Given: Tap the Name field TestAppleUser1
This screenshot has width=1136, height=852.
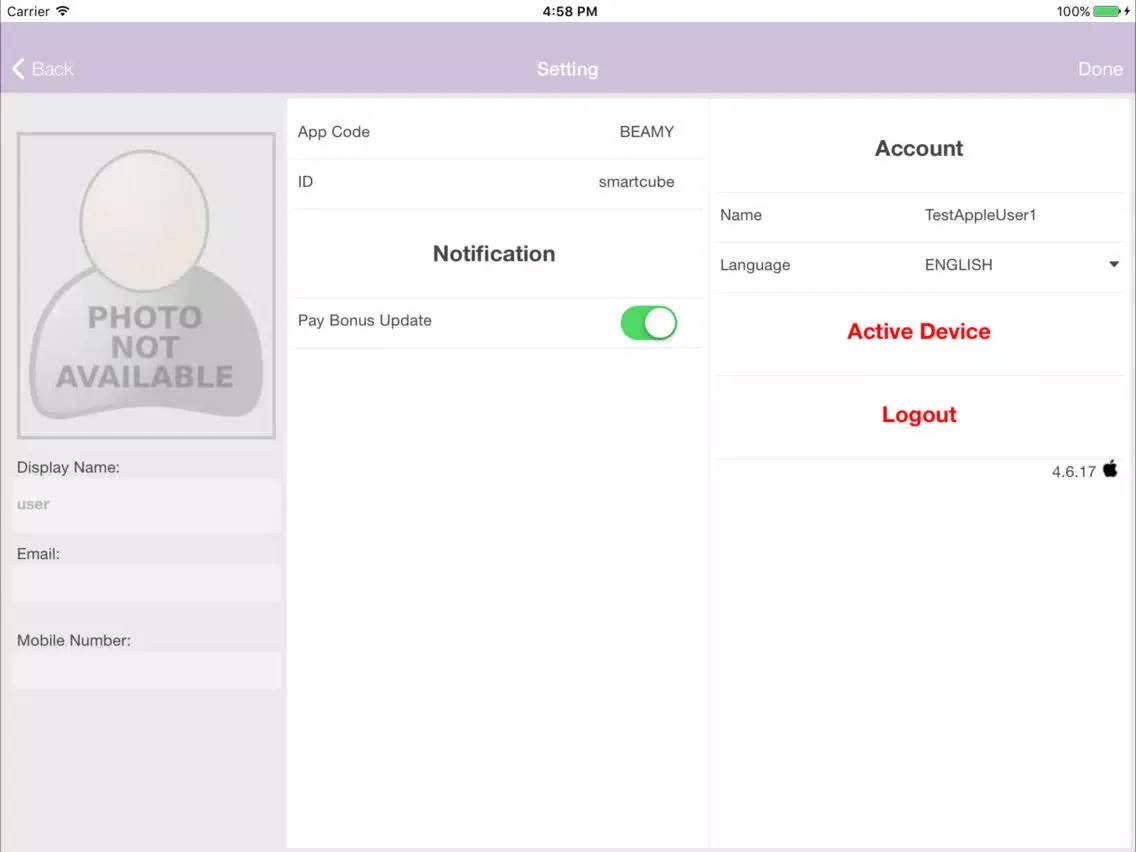Looking at the screenshot, I should click(x=979, y=215).
